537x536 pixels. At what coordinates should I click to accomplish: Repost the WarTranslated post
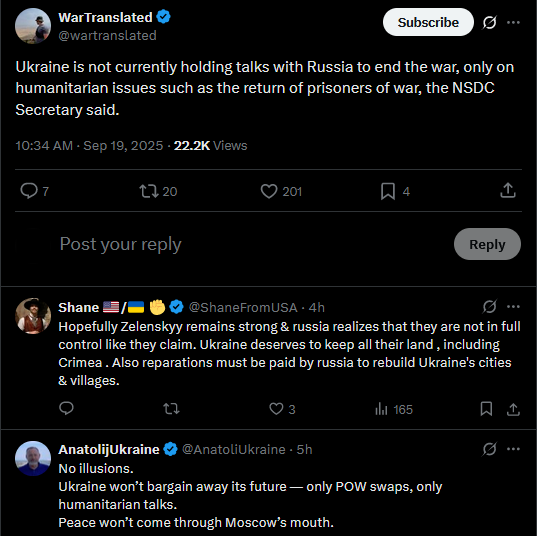[149, 191]
